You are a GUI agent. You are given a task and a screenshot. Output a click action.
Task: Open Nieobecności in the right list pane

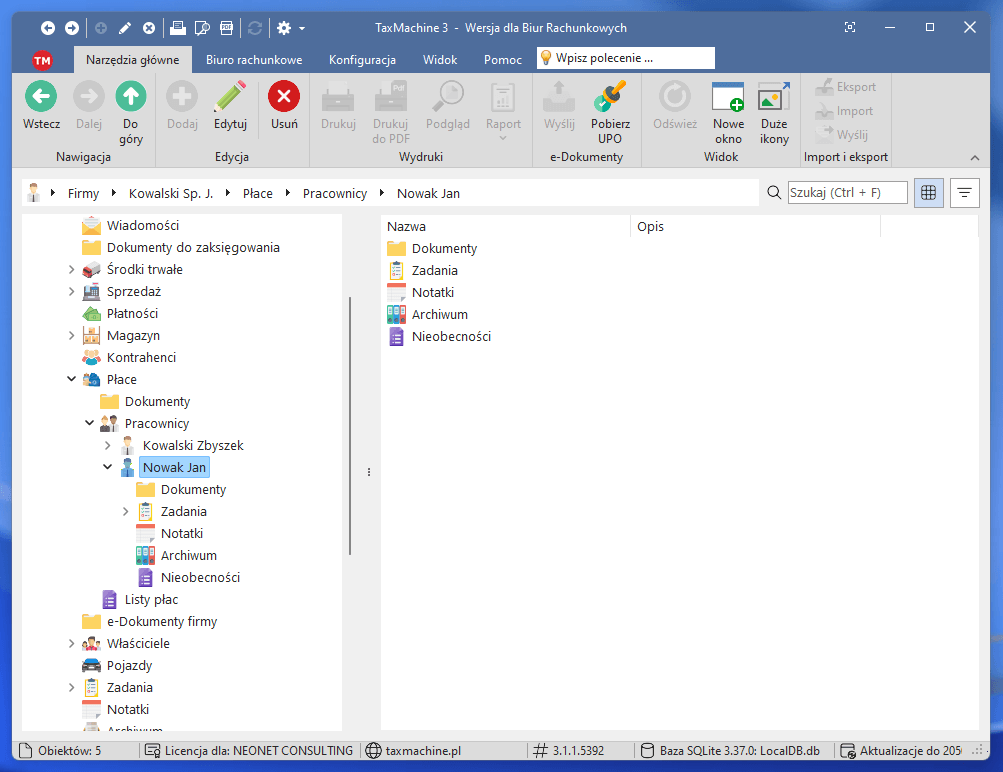451,337
